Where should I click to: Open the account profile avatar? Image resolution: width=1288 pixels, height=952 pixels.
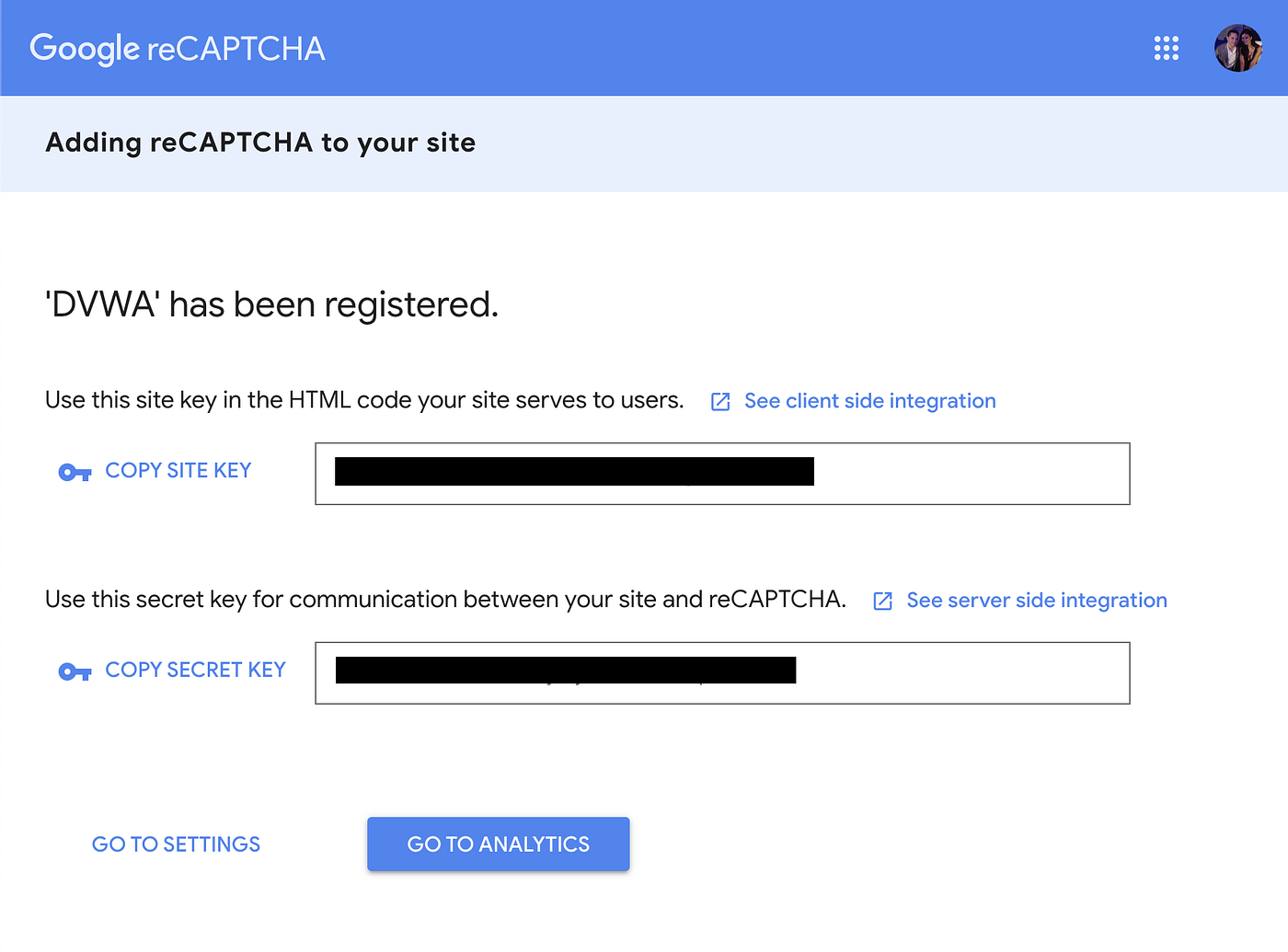click(x=1238, y=48)
